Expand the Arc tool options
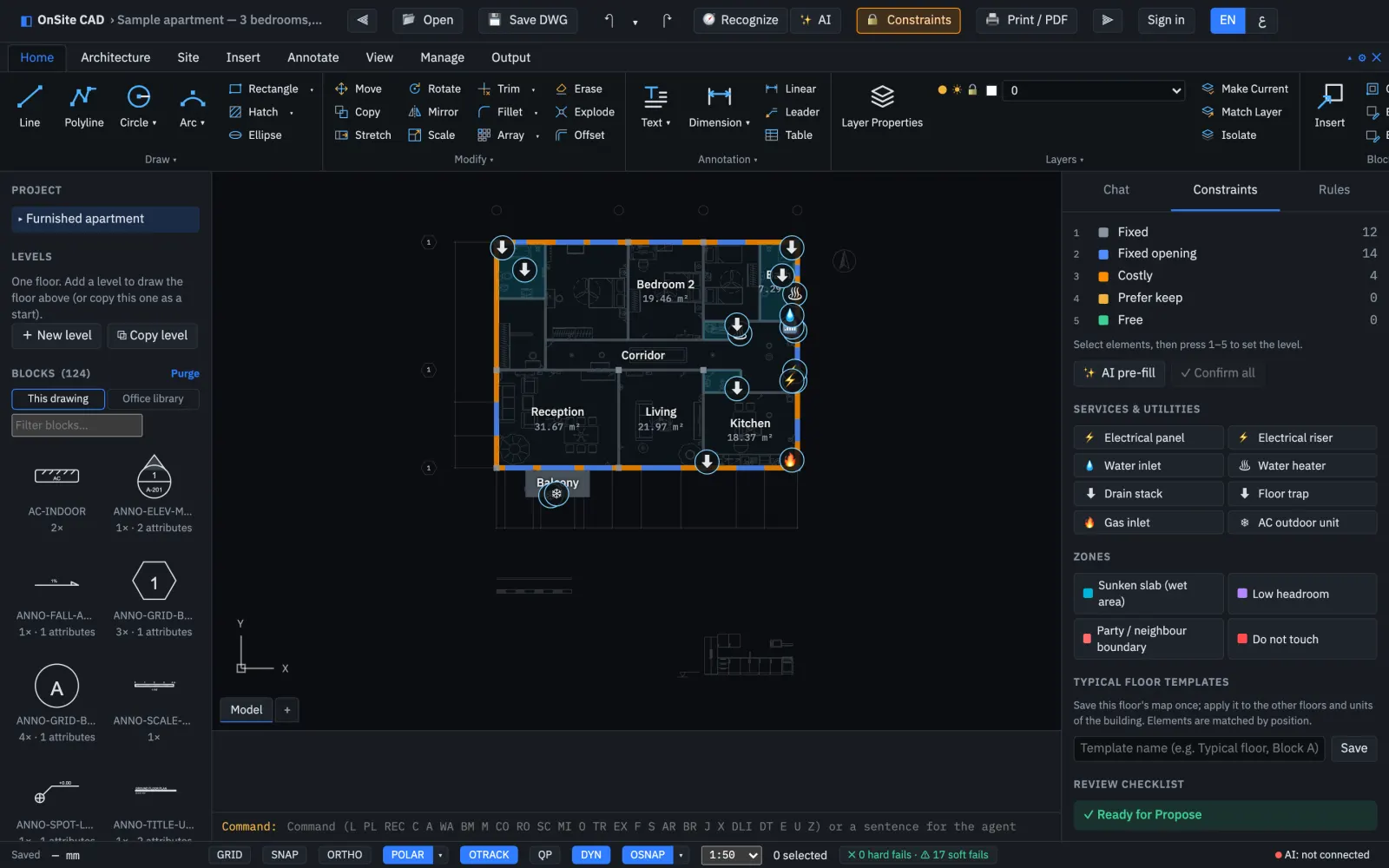 (x=203, y=123)
